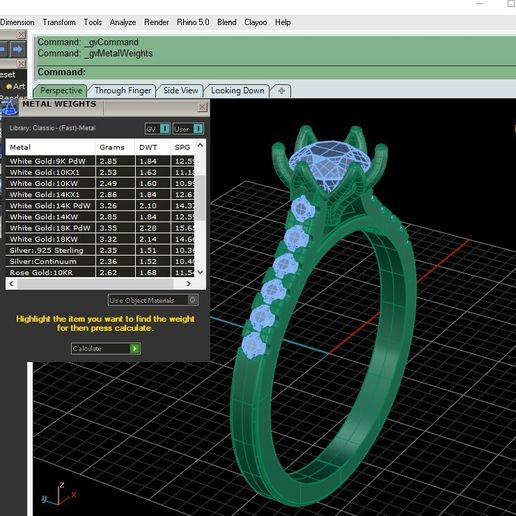Open the Help menu

pyautogui.click(x=283, y=22)
